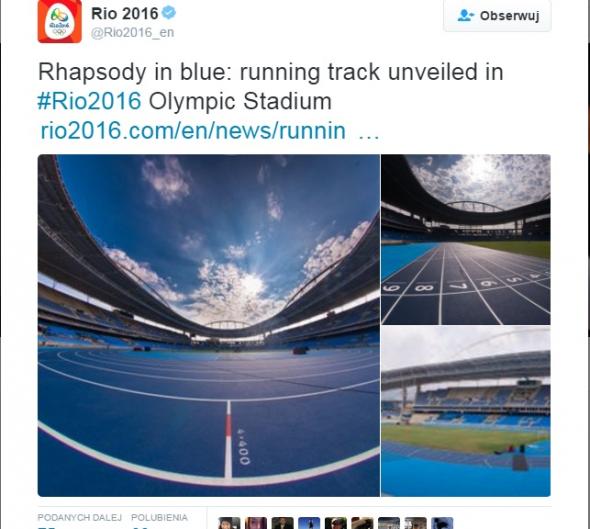Viewport: 590px width, 529px height.
Task: Open the large stadium sky photo
Action: point(209,325)
